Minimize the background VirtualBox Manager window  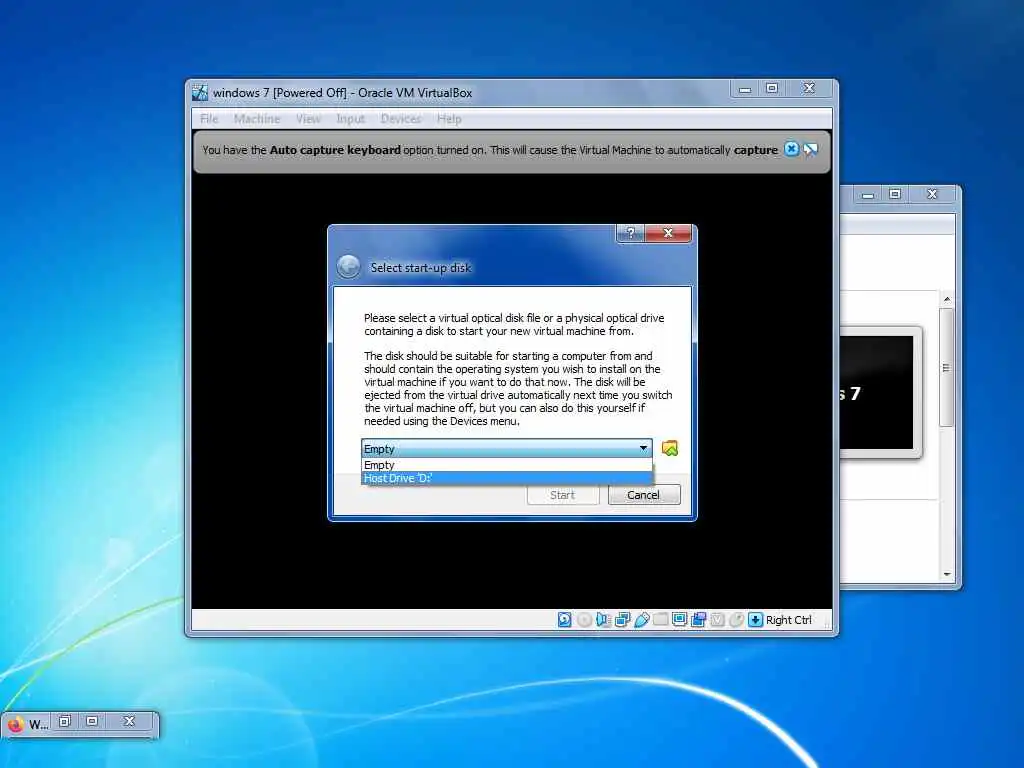pos(868,195)
